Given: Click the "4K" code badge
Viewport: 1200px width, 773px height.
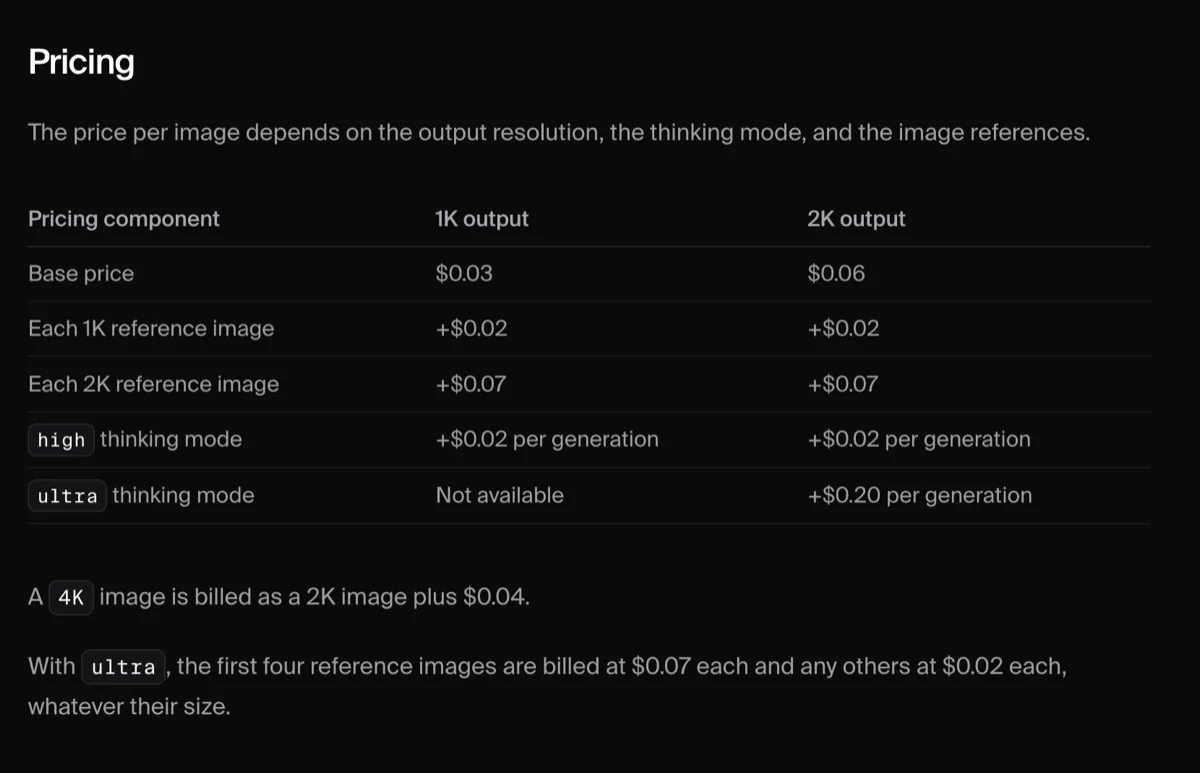Looking at the screenshot, I should point(71,599).
